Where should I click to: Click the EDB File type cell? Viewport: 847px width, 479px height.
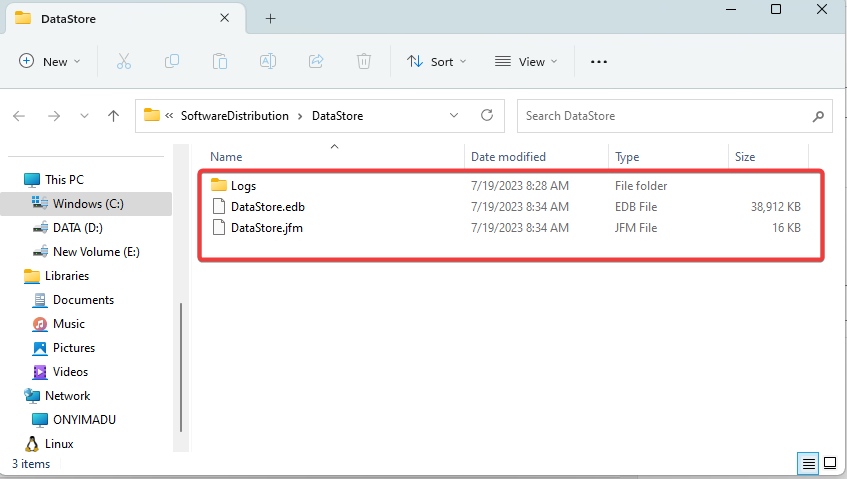tap(636, 207)
